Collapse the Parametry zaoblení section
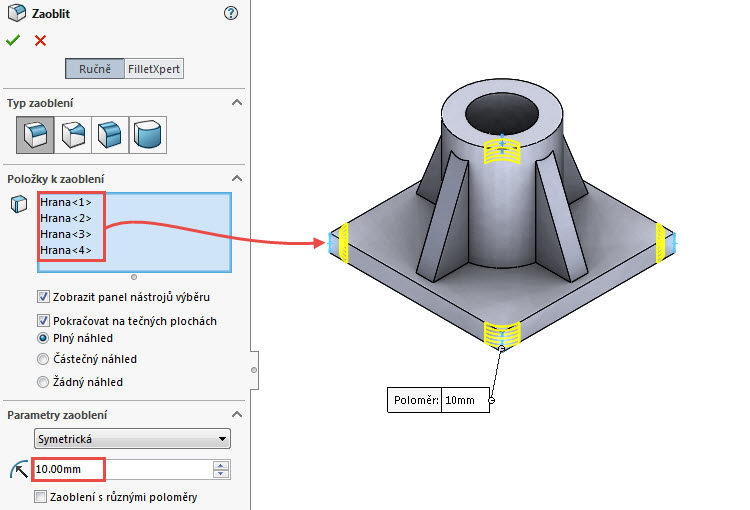Screen dimensions: 750x510 237,414
